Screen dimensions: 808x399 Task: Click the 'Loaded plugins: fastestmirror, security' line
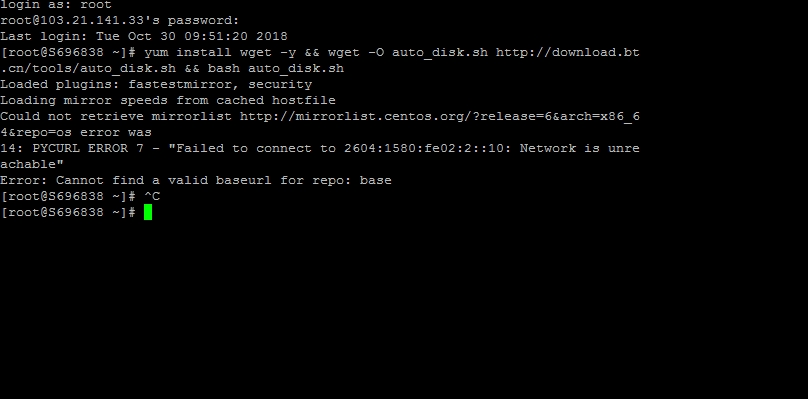(x=156, y=85)
